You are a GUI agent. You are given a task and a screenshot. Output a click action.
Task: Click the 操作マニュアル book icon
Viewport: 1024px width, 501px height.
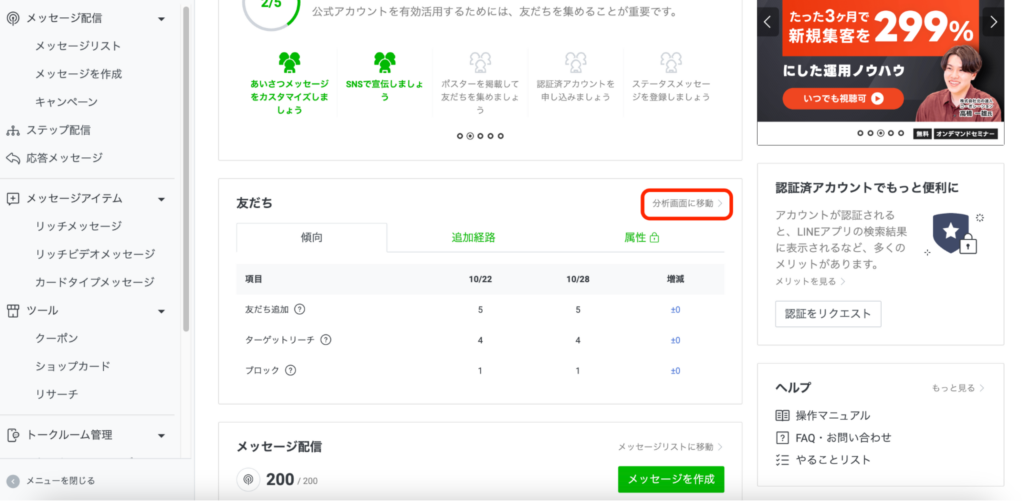tap(782, 415)
